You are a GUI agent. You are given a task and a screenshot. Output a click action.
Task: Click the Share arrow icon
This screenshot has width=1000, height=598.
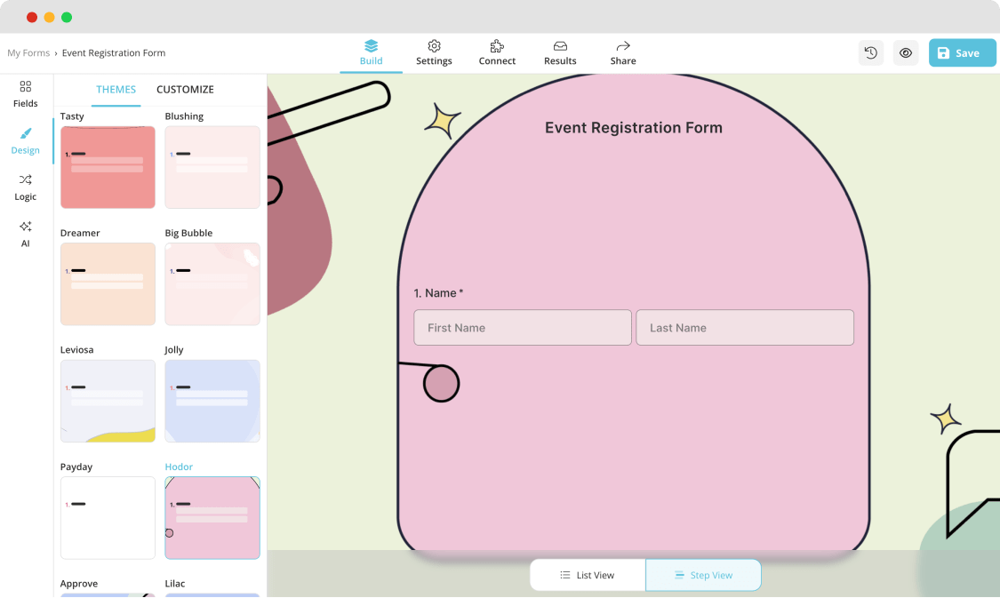click(x=623, y=46)
